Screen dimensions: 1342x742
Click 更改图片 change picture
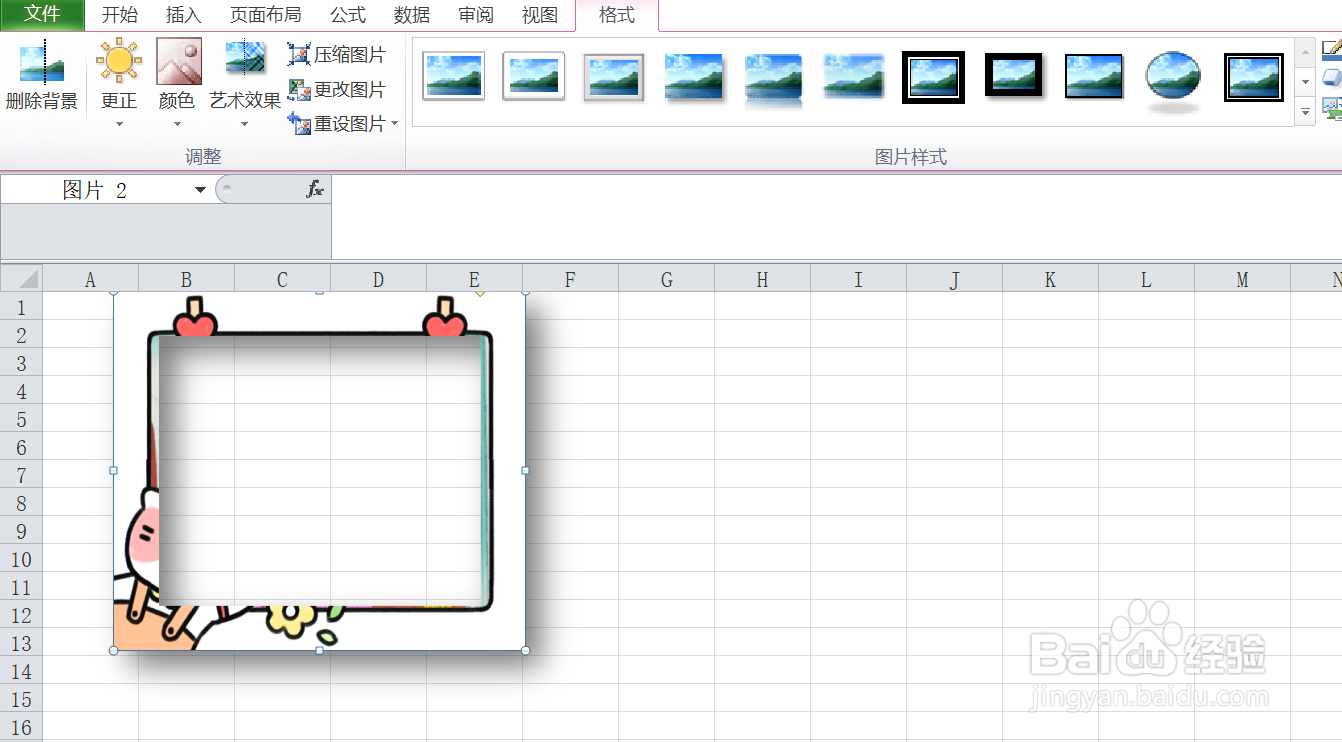[x=337, y=89]
